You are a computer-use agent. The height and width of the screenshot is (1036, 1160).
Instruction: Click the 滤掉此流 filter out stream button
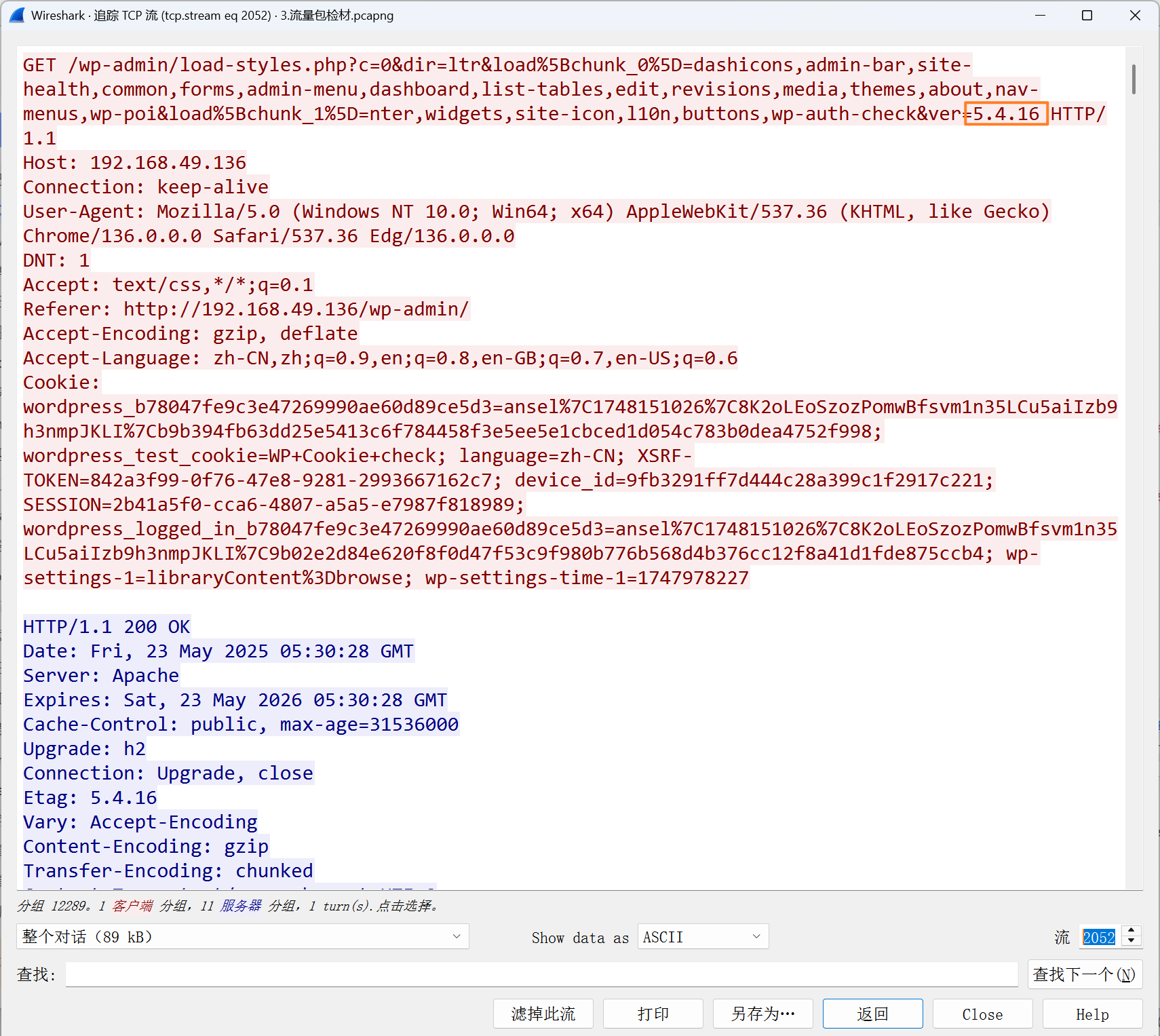click(543, 1014)
